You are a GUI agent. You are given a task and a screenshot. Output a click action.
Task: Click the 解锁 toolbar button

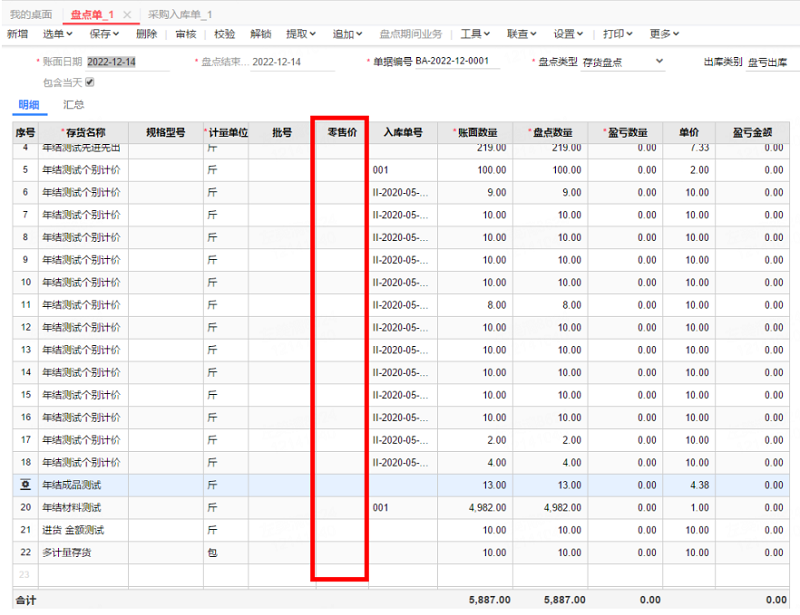click(261, 34)
